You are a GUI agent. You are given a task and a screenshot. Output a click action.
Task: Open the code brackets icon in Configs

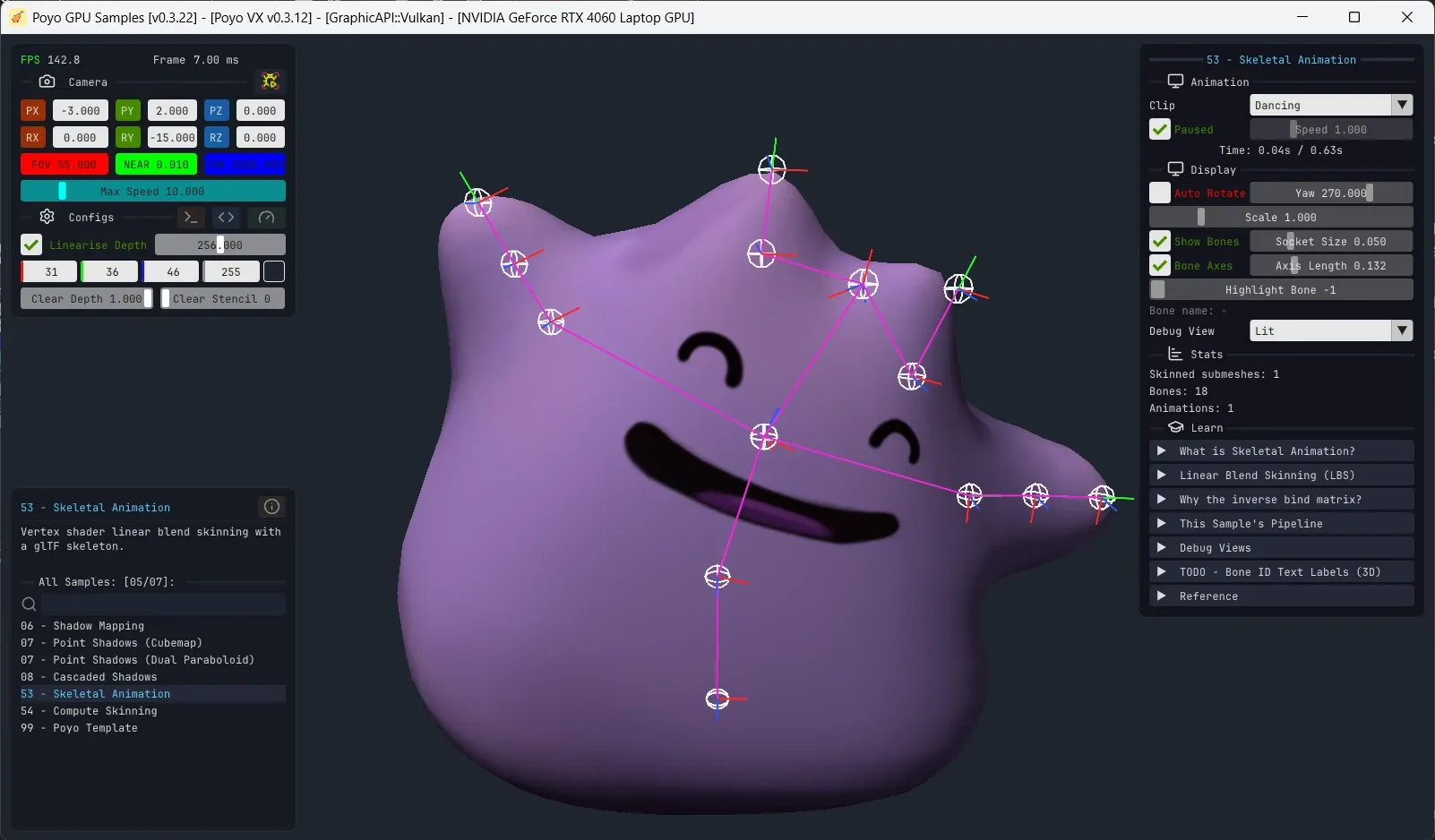(227, 217)
